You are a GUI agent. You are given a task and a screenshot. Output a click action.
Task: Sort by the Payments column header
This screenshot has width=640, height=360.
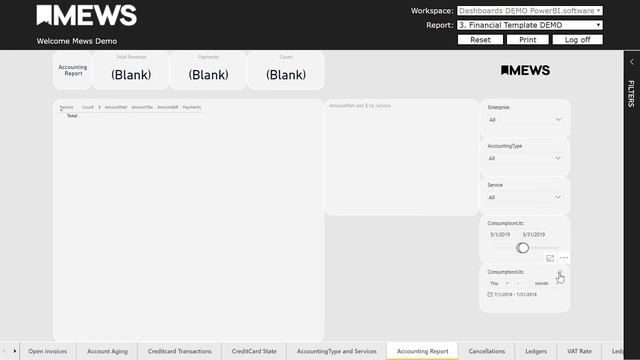tap(192, 107)
